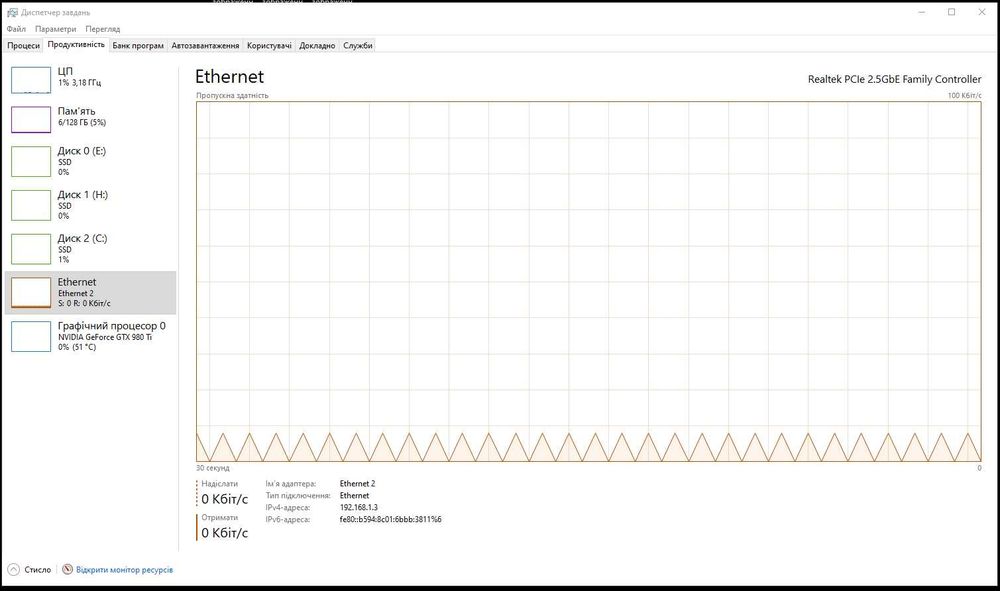
Task: Open the Користувачі tab
Action: [x=269, y=45]
